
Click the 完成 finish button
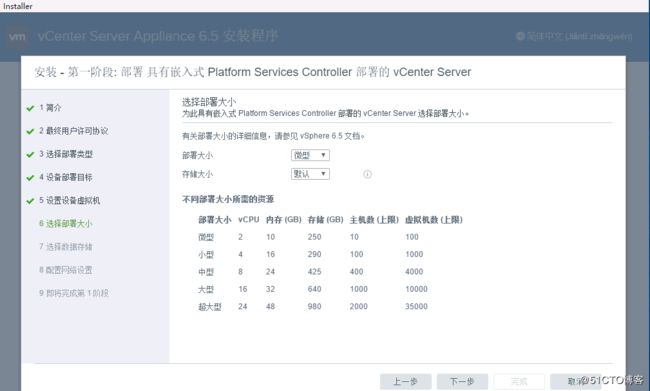coord(519,381)
